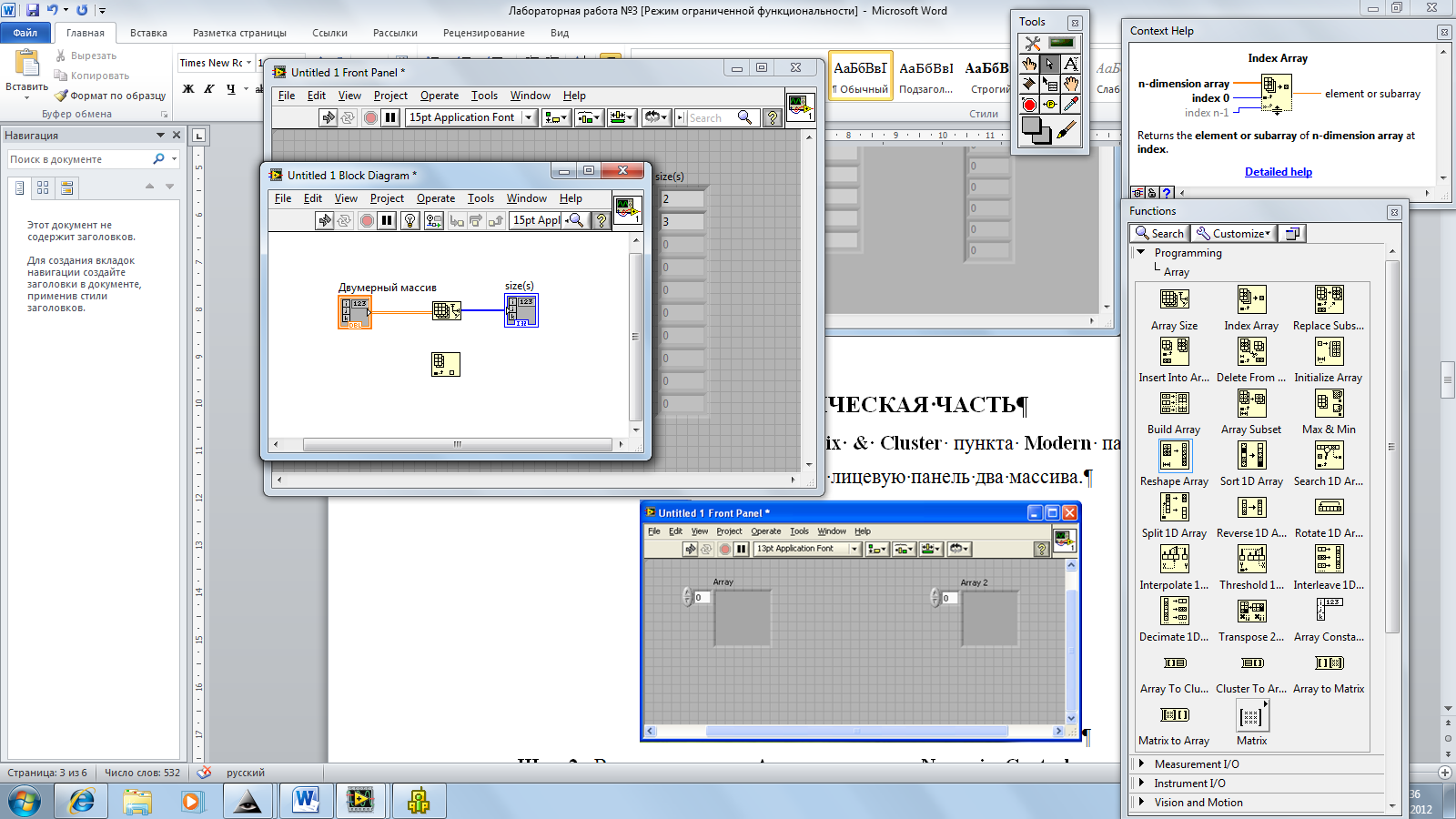Select the Object Shortcut Menu tool
This screenshot has width=1456, height=819.
pos(1050,84)
